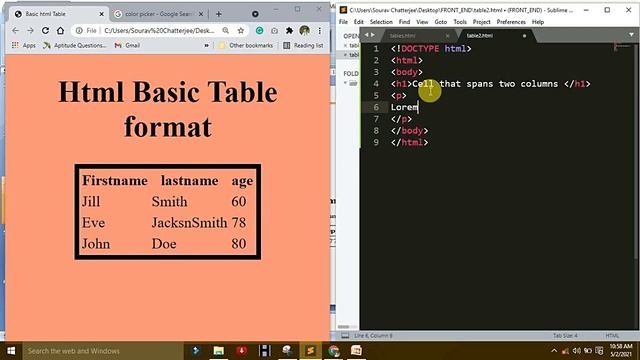Open the Apps shortcut in bookmarks bar
The image size is (640, 360).
[x=24, y=45]
